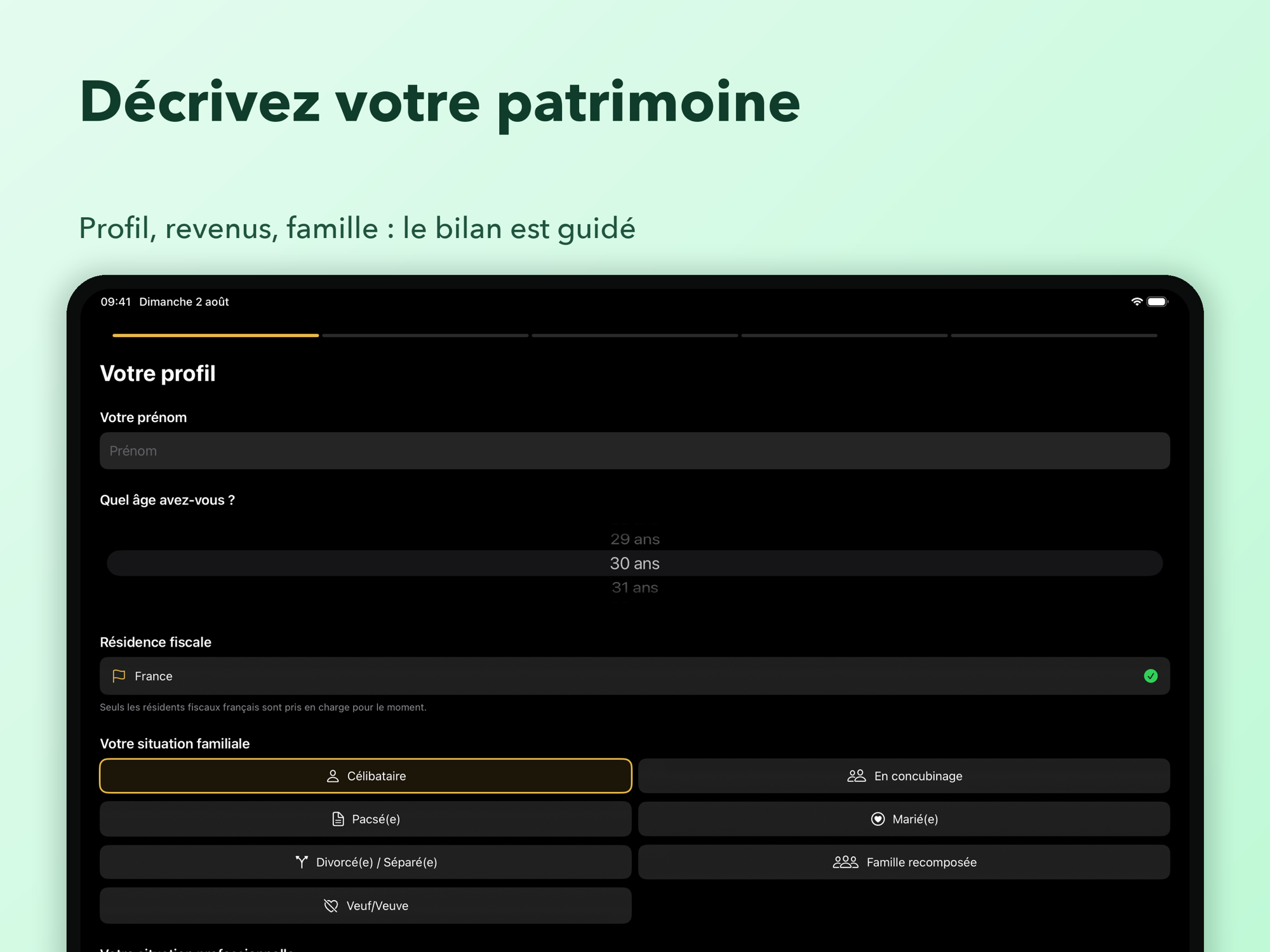Click the split-arrow icon for Divorcé(e) / Séparé(e)
The image size is (1270, 952).
click(x=302, y=862)
